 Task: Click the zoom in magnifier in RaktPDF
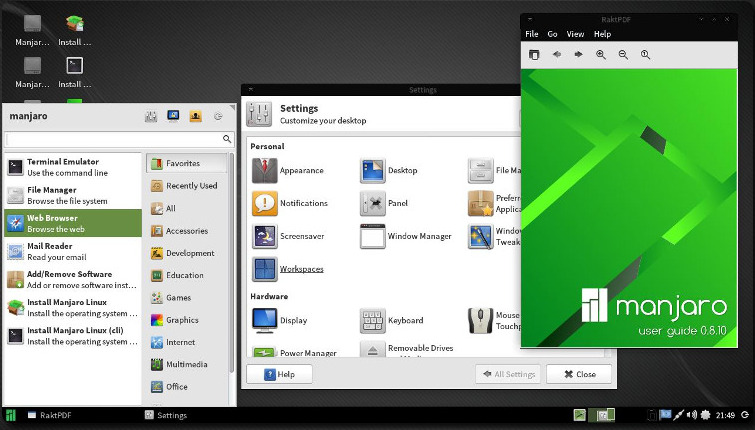click(x=601, y=55)
